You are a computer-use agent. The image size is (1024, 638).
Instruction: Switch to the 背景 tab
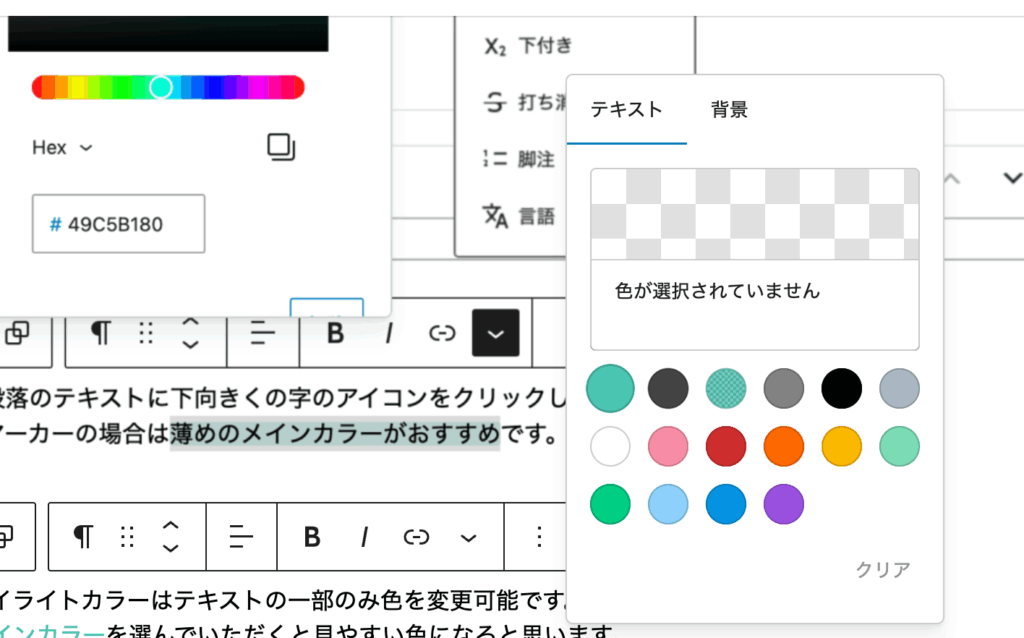729,110
